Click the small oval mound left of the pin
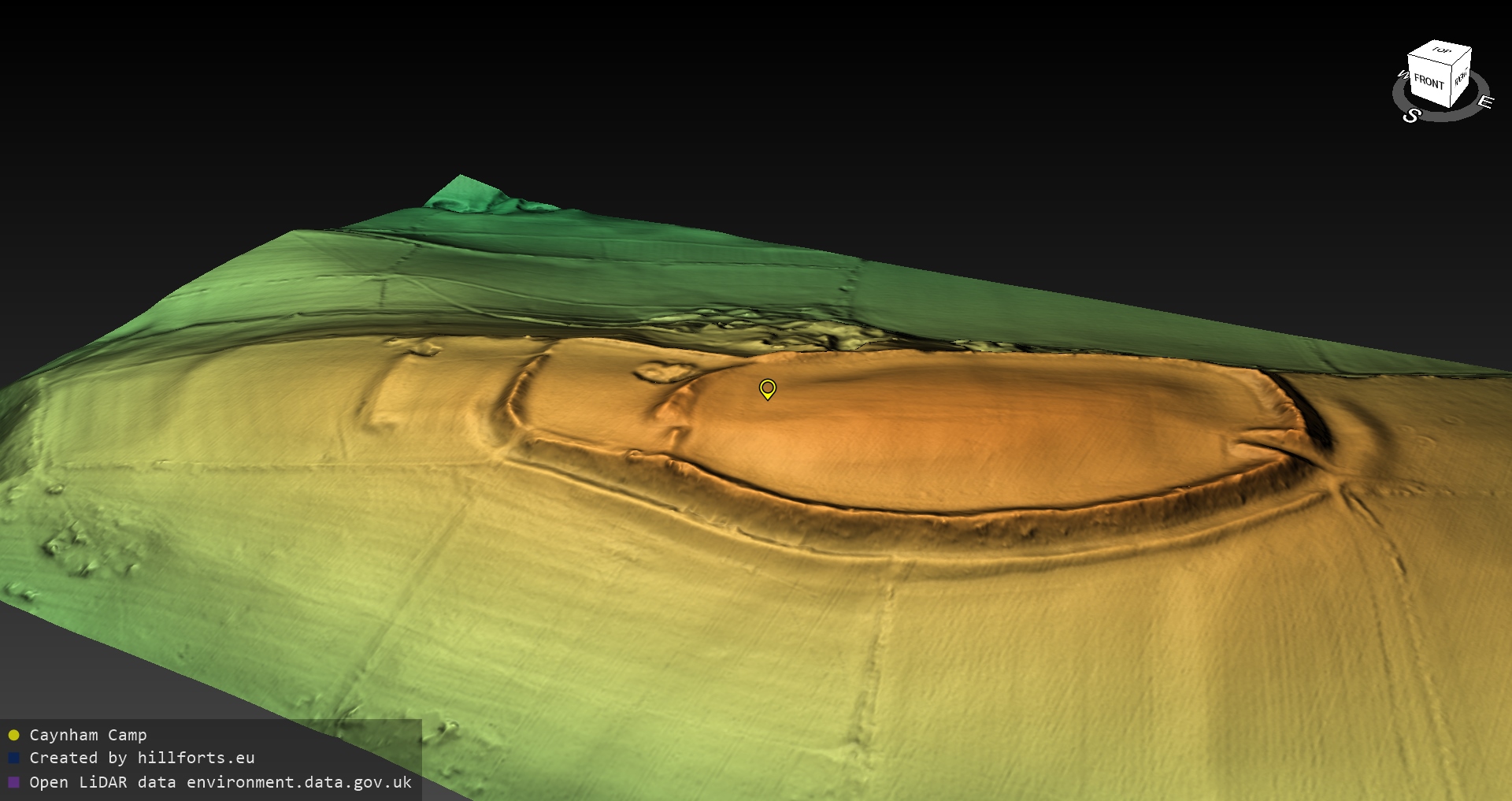 tap(663, 371)
